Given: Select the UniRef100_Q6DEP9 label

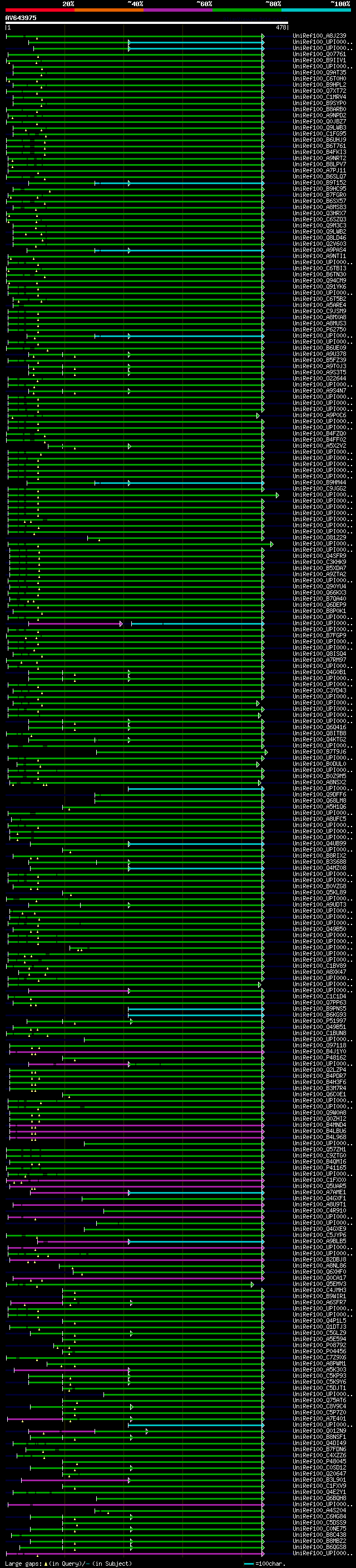Looking at the screenshot, I should point(319,605).
